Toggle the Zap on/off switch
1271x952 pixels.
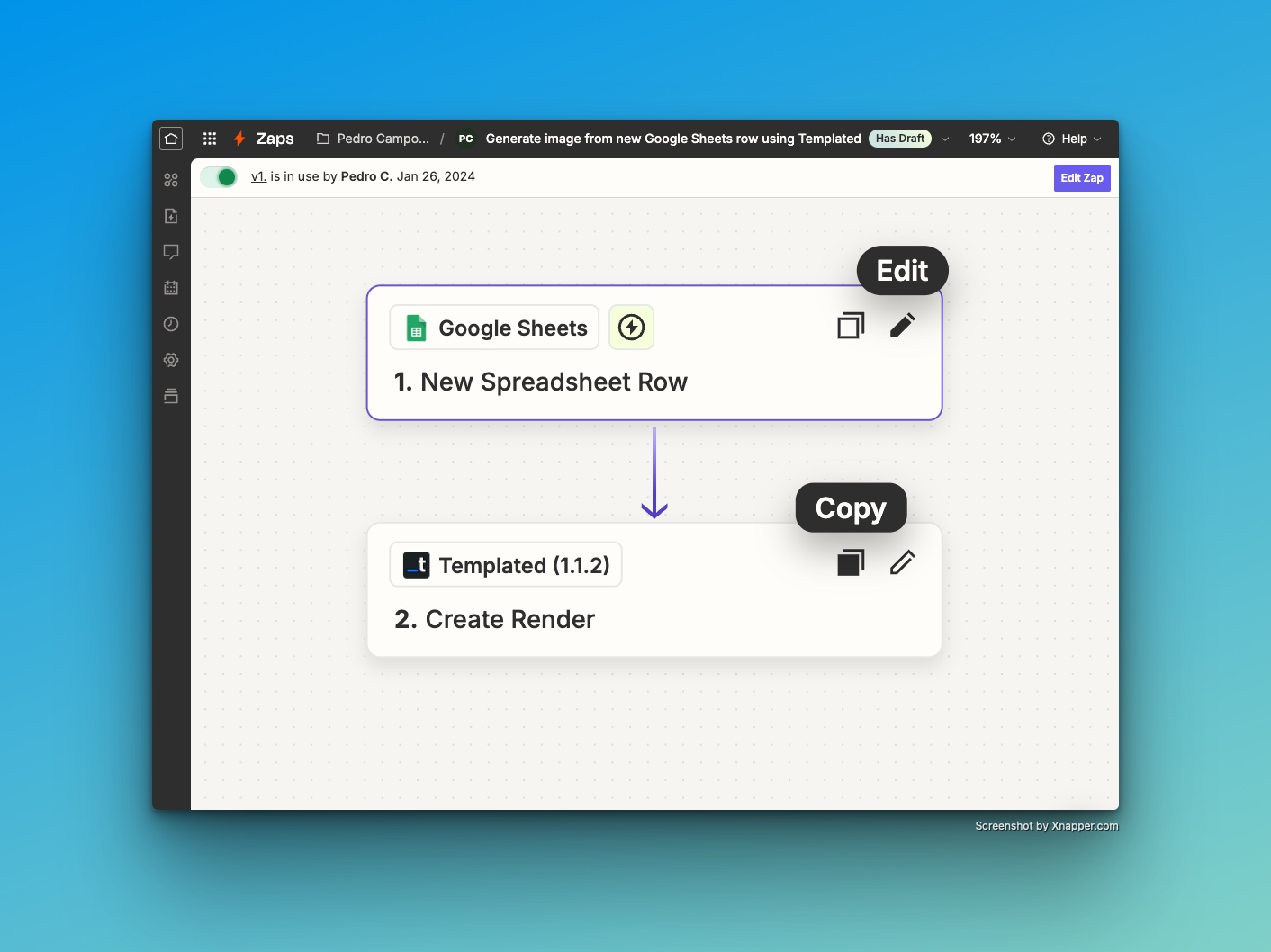(219, 177)
